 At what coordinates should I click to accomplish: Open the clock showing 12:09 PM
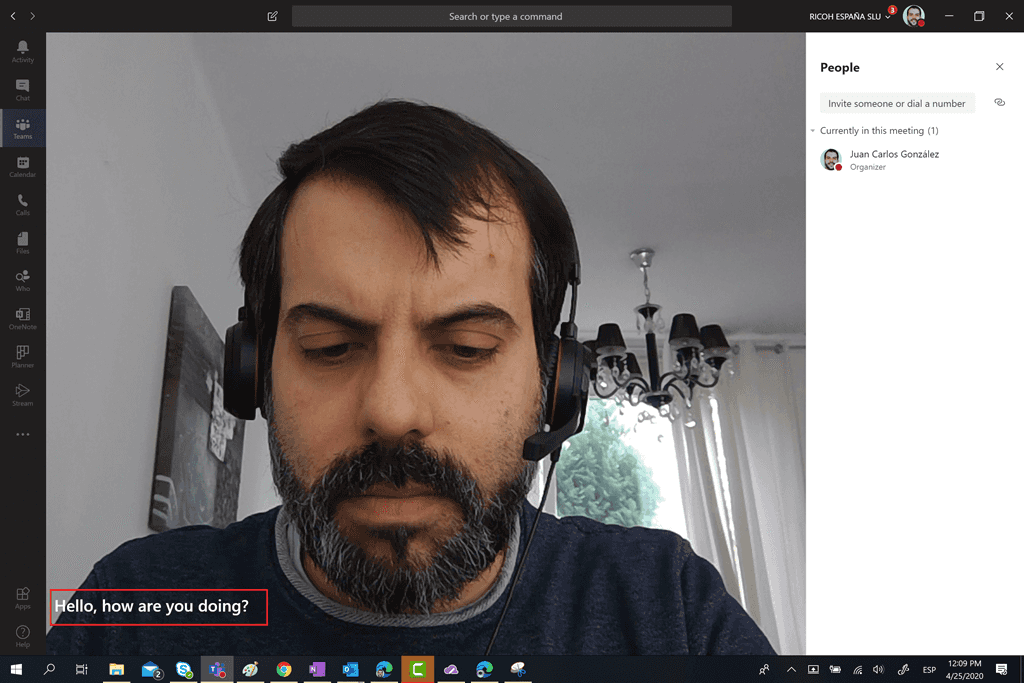965,669
